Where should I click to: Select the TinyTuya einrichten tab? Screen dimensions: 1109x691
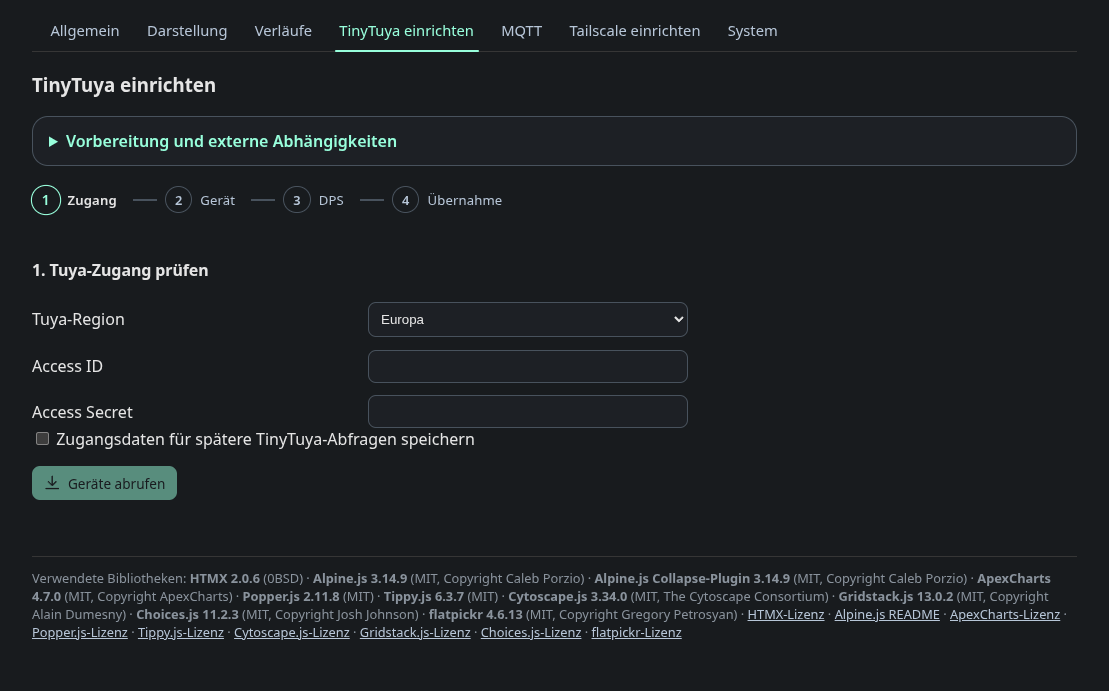coord(406,31)
